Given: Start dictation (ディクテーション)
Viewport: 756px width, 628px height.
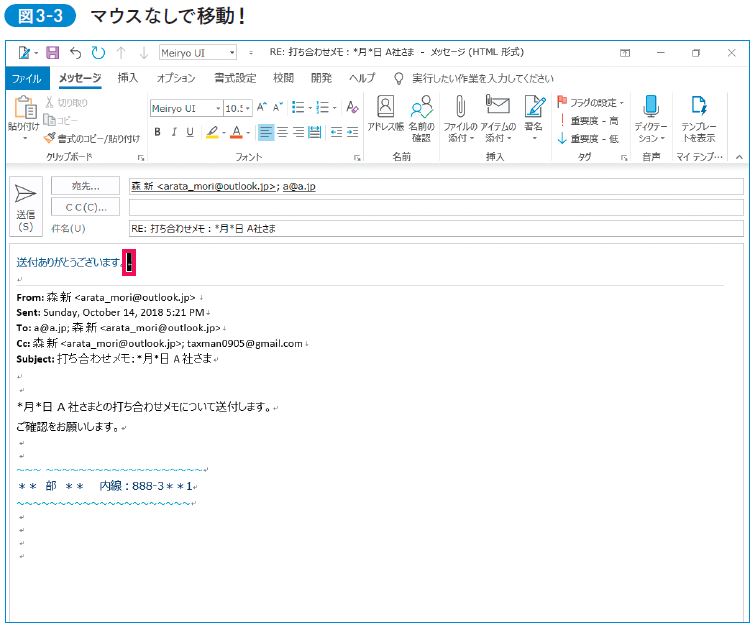Looking at the screenshot, I should click(650, 119).
